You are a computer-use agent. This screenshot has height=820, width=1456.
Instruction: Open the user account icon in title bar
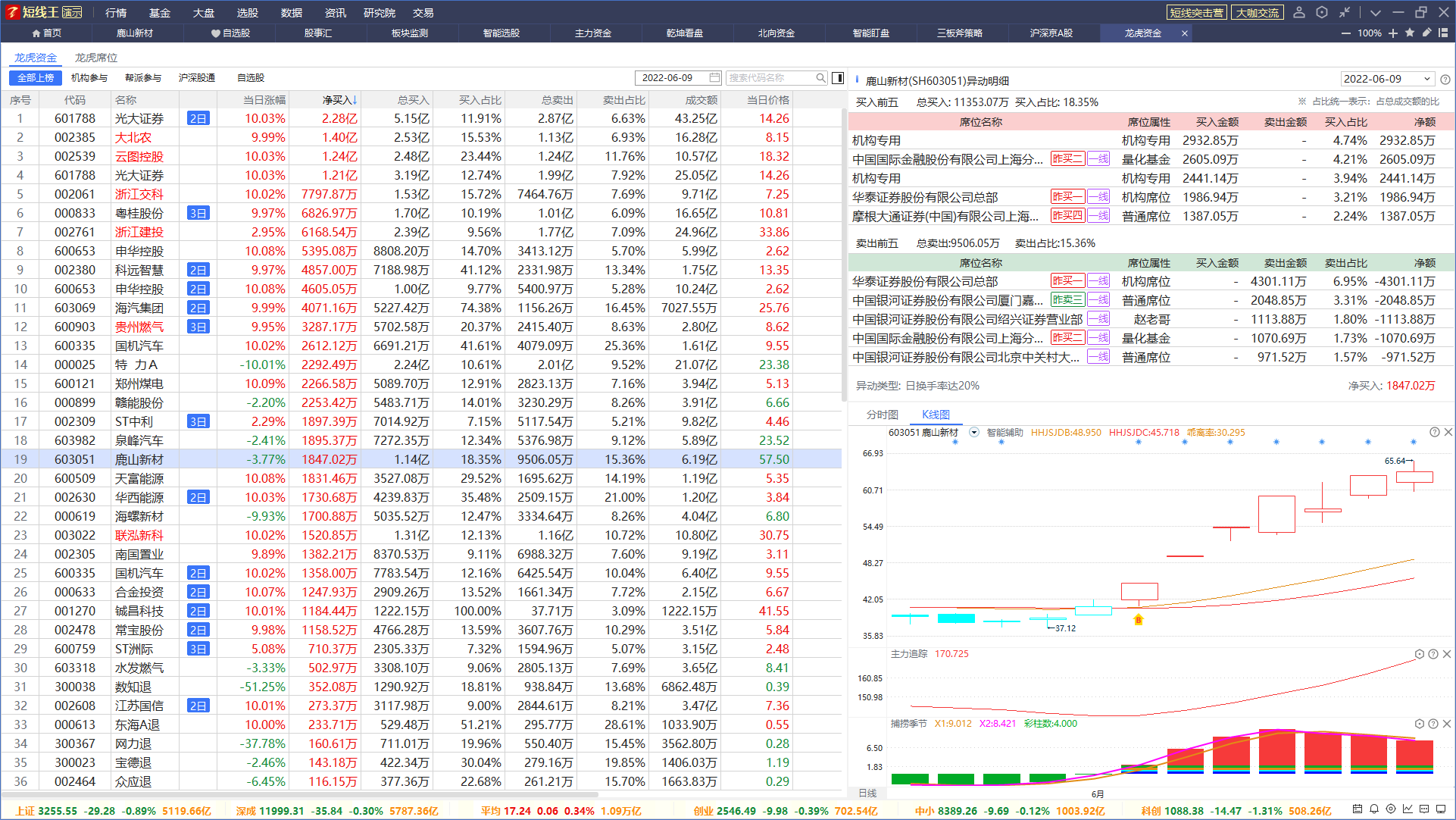tap(1299, 12)
